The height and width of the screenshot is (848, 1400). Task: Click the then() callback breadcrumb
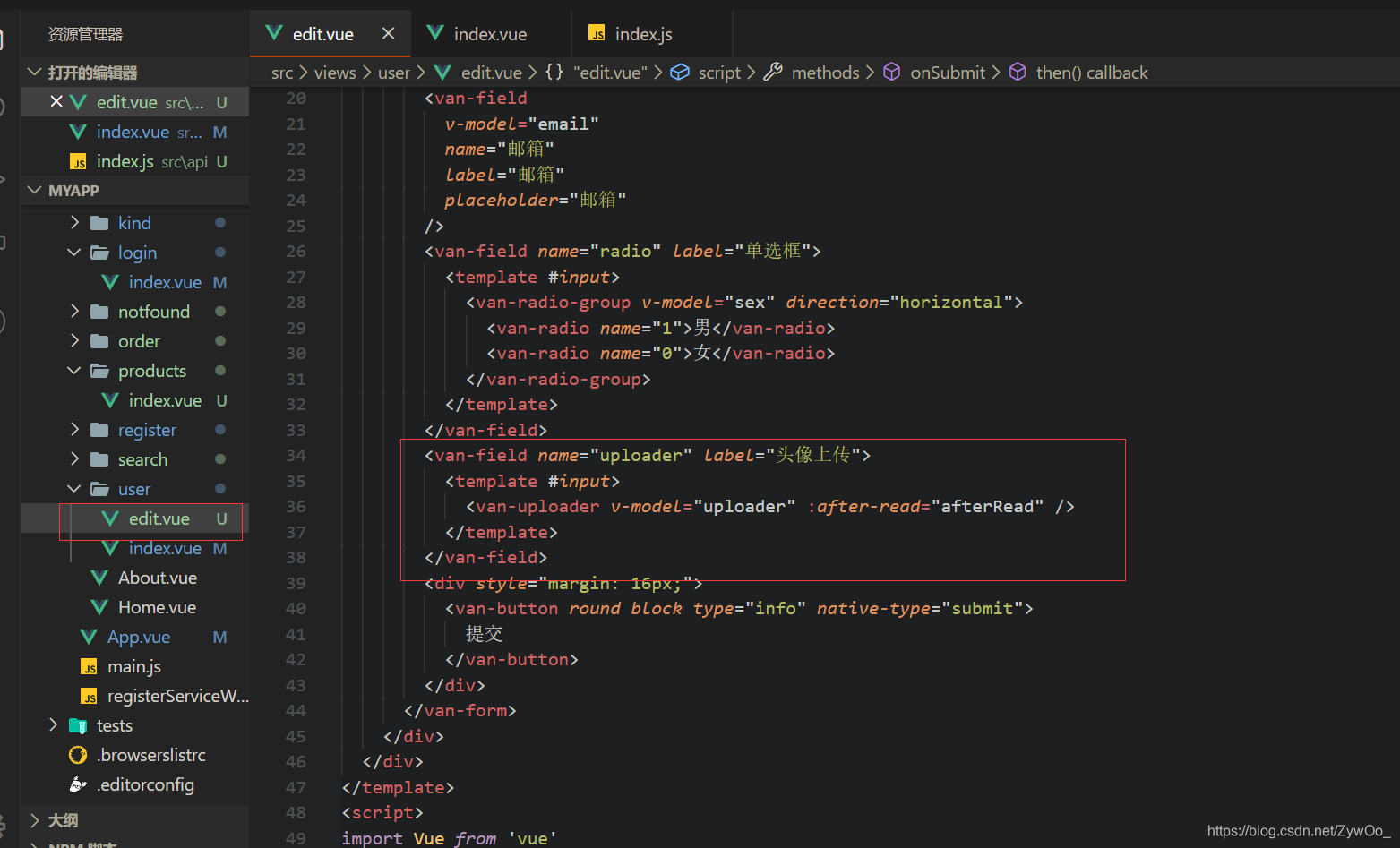[x=1091, y=73]
